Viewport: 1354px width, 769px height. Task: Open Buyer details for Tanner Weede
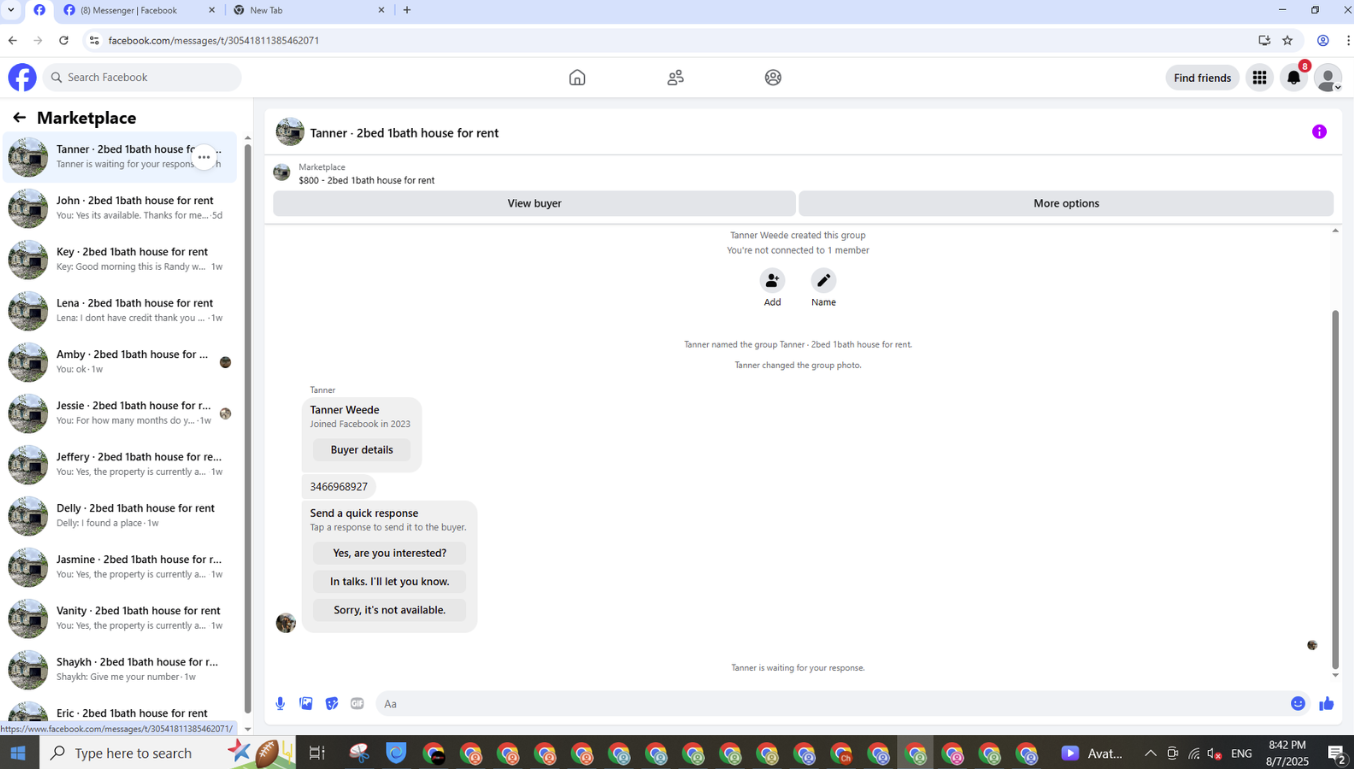tap(362, 450)
